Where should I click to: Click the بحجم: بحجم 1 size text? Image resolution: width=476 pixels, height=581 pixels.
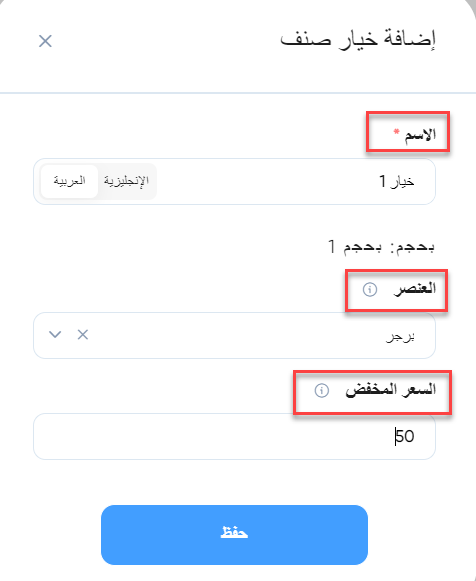(x=382, y=246)
